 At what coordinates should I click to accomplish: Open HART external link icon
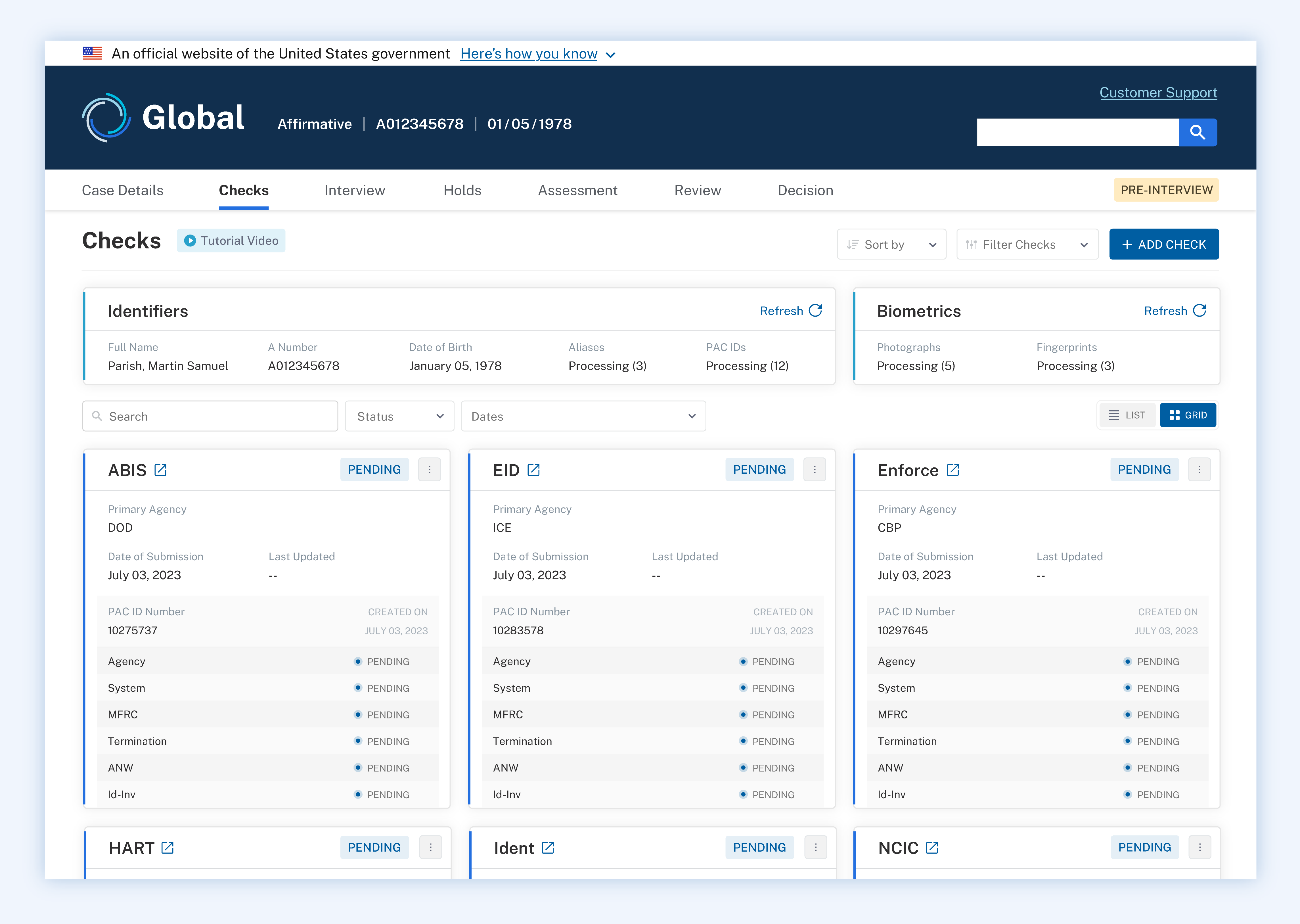[x=167, y=848]
